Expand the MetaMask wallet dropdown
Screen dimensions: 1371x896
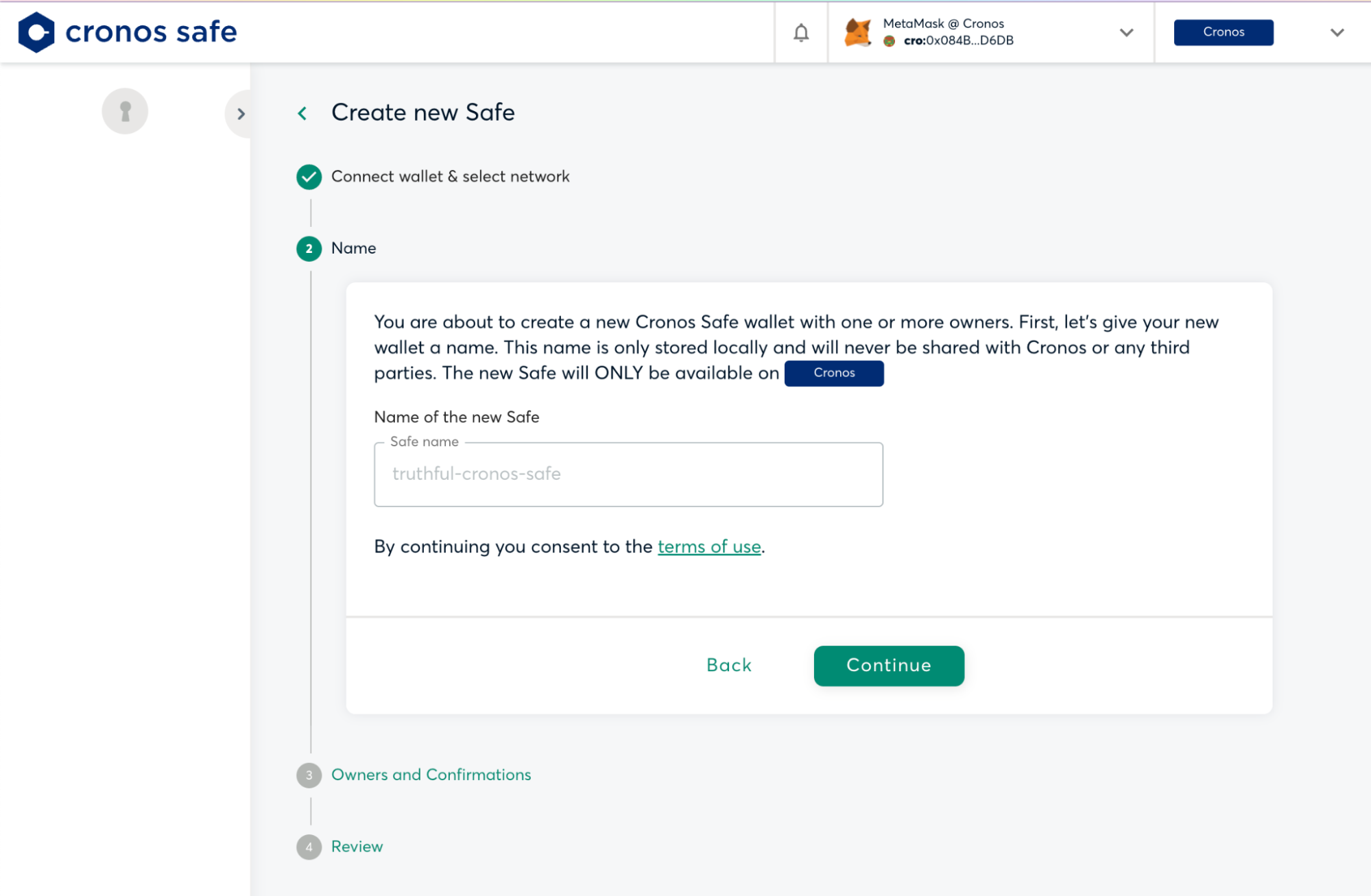(x=1126, y=32)
